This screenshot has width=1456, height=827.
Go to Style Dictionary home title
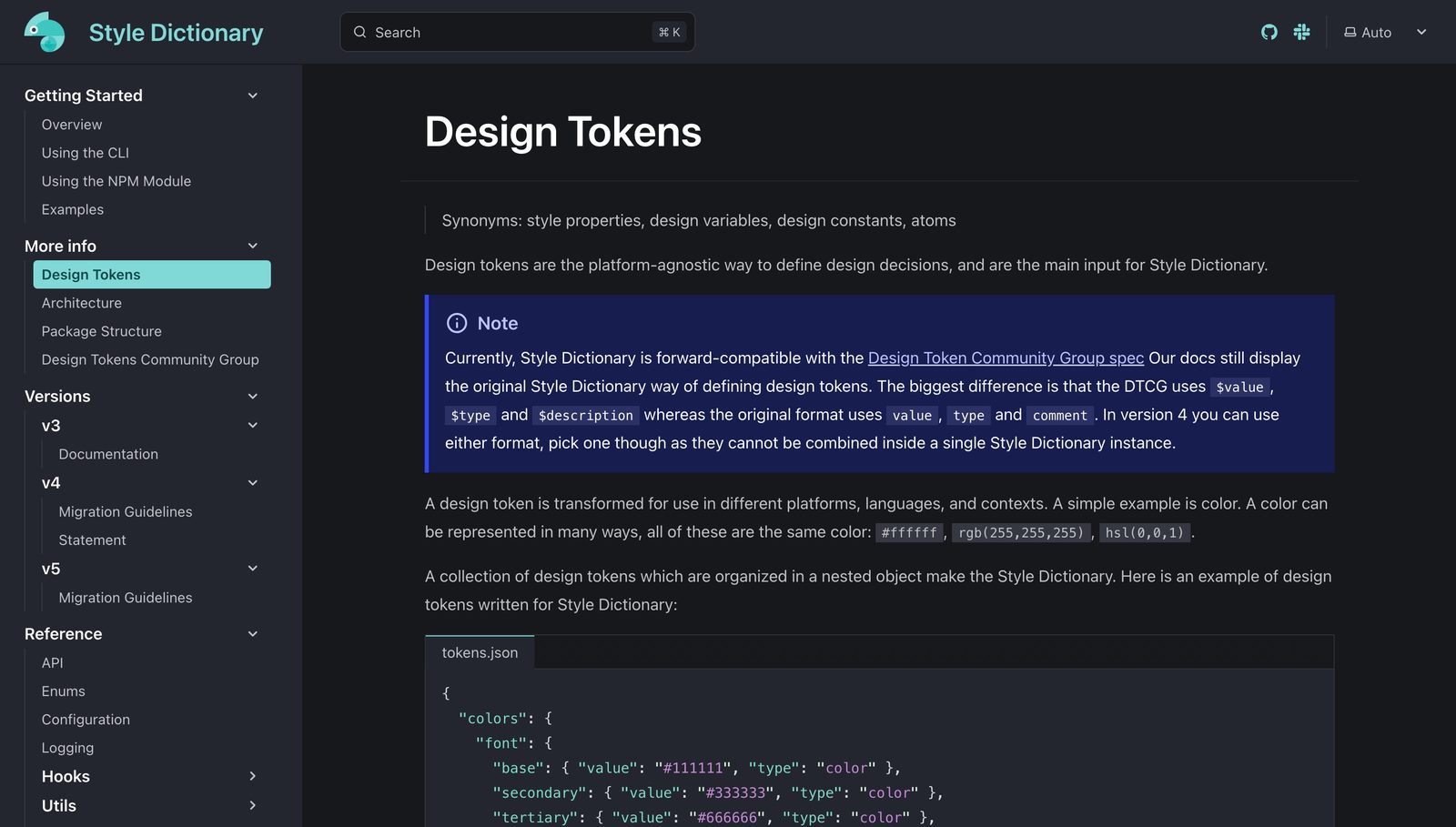[x=176, y=33]
